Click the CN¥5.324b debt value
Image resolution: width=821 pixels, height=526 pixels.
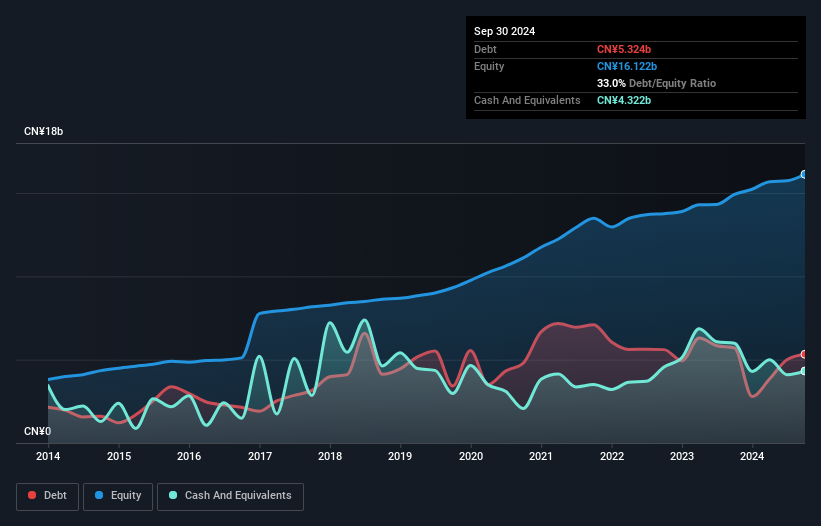coord(624,49)
